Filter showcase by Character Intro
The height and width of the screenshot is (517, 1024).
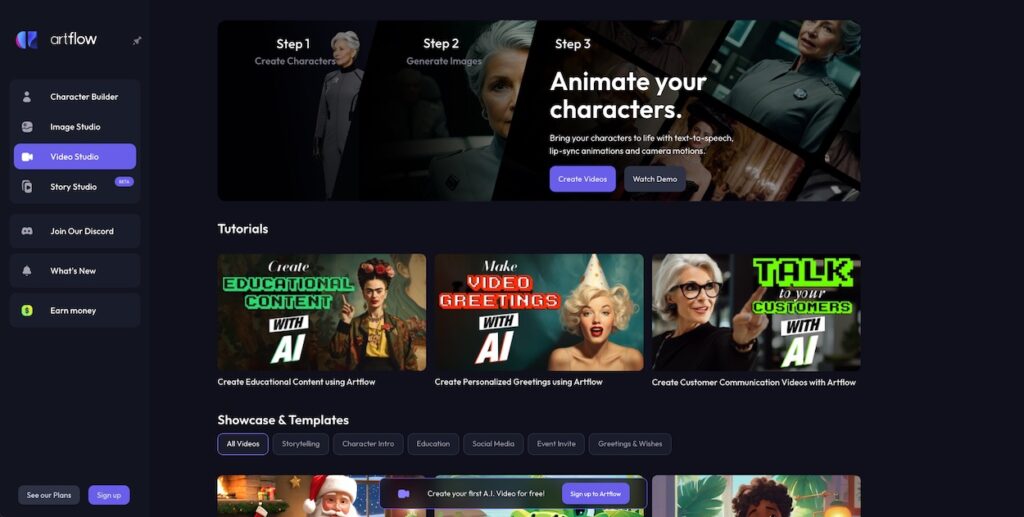pyautogui.click(x=368, y=444)
